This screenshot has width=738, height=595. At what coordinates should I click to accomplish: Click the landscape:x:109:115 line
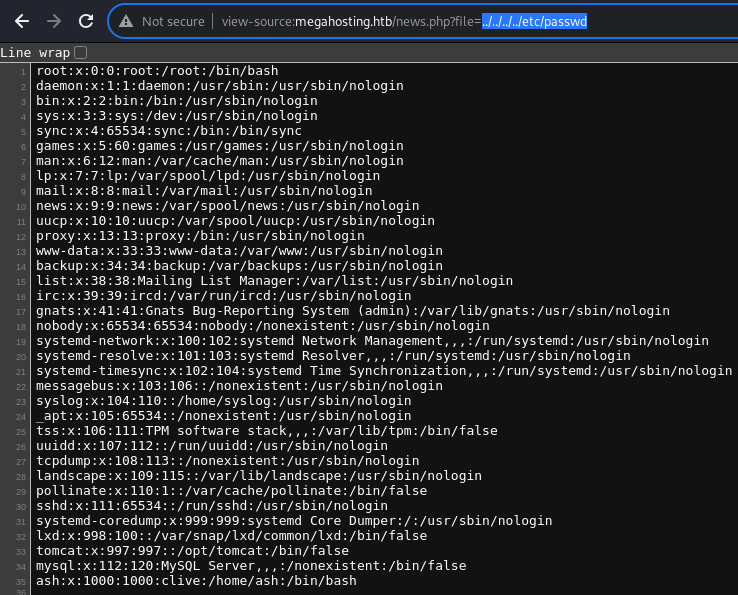point(259,476)
